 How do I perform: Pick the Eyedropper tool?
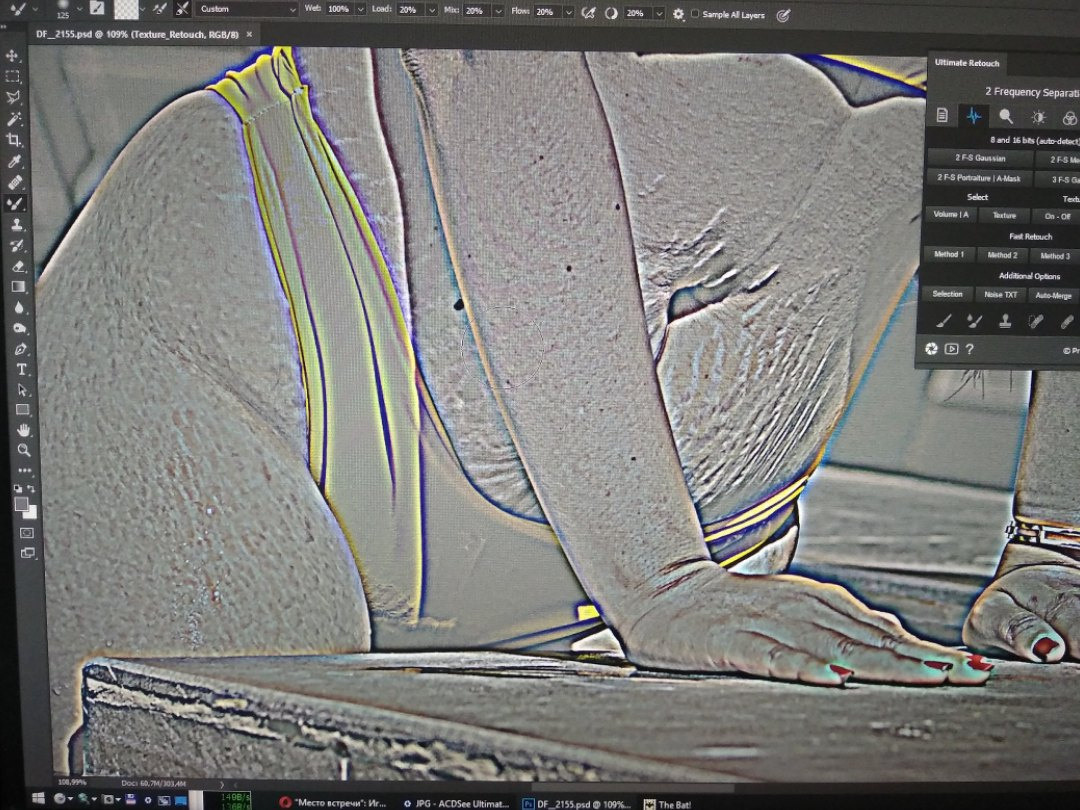[15, 162]
